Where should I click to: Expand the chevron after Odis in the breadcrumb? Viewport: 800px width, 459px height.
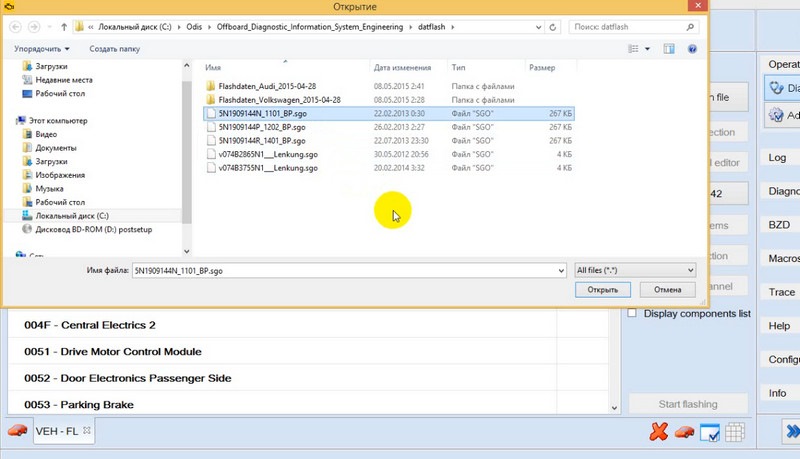tap(209, 27)
